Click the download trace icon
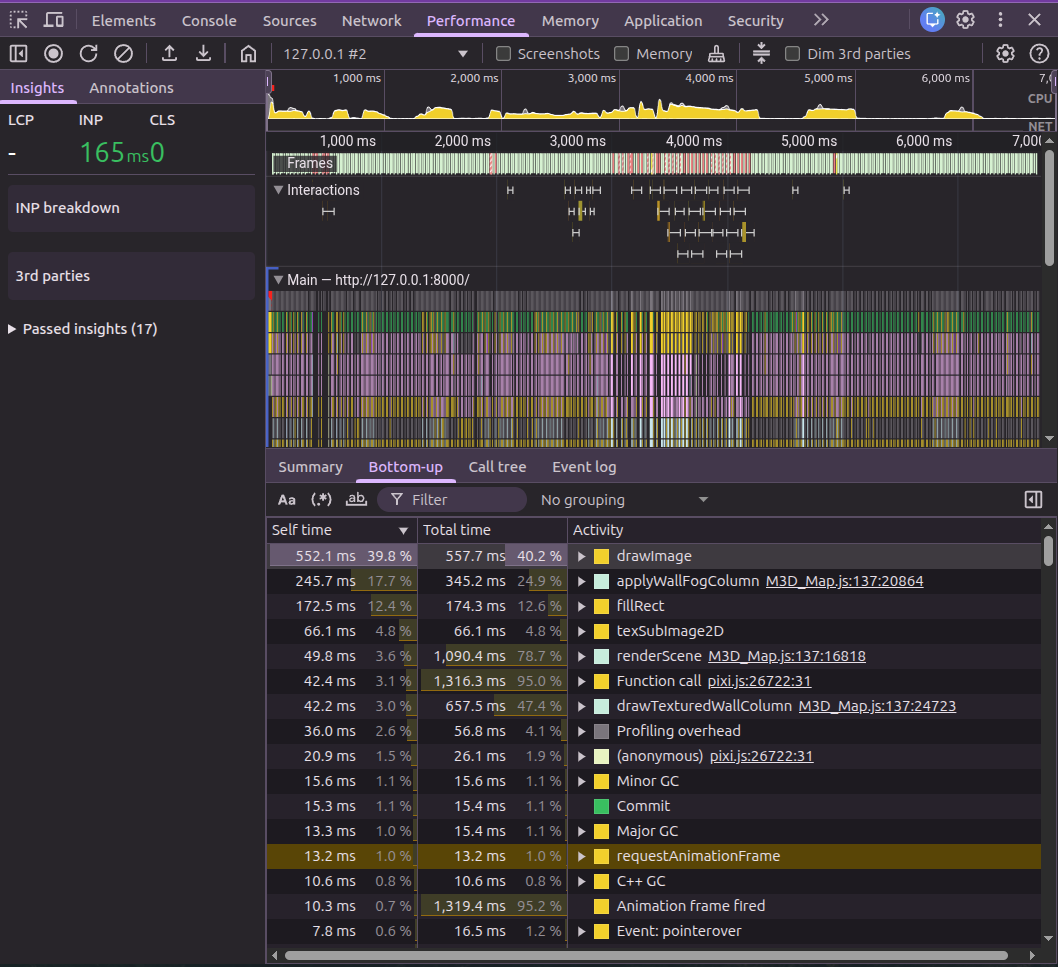 203,53
